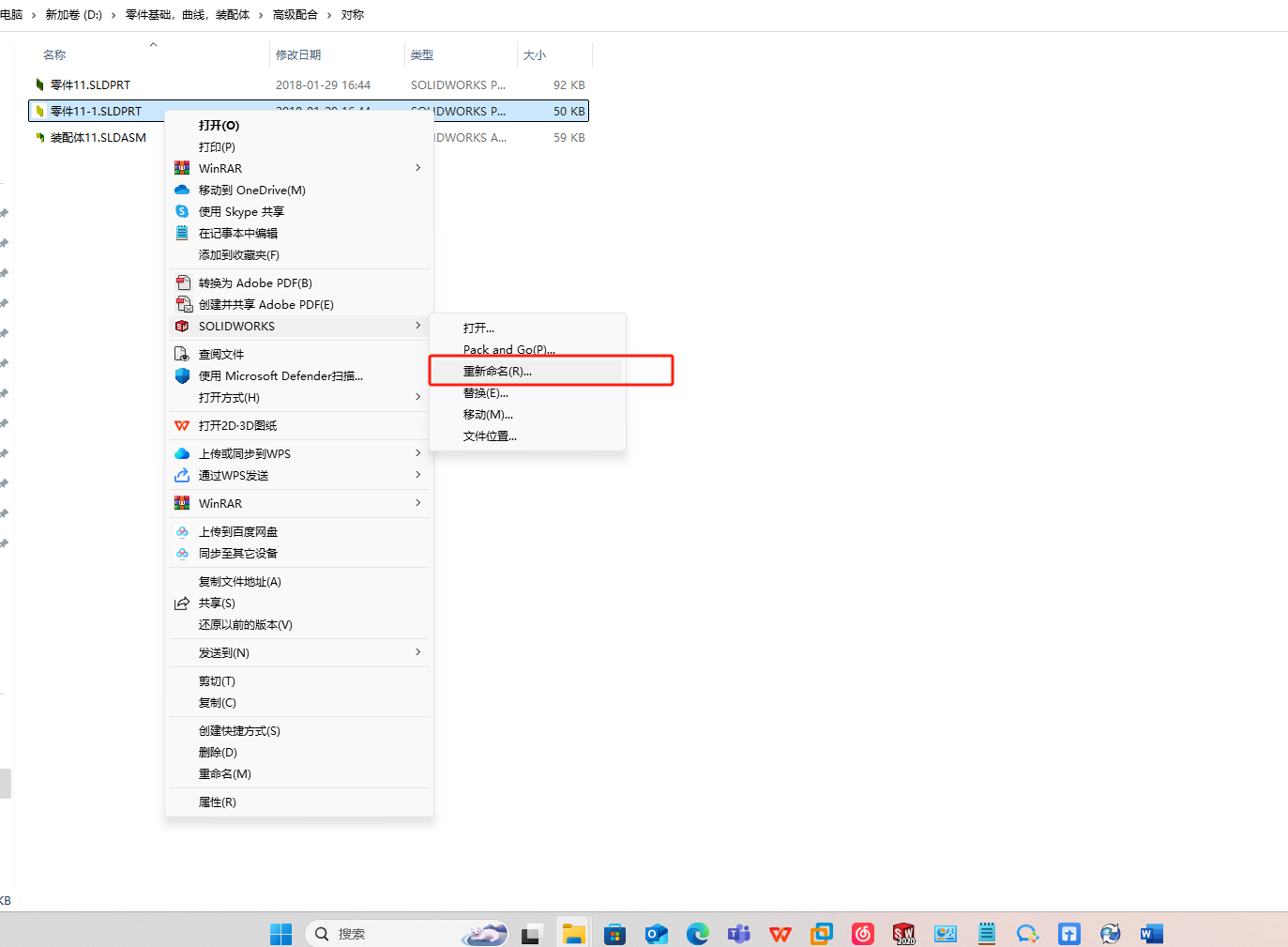Click the share icon beside 共享(S)

click(182, 603)
